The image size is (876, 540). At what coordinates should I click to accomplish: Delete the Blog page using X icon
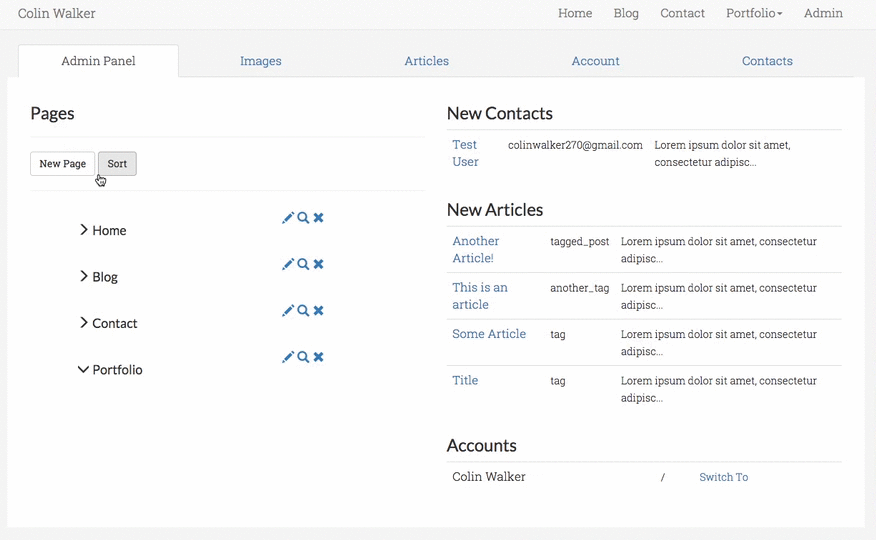318,264
